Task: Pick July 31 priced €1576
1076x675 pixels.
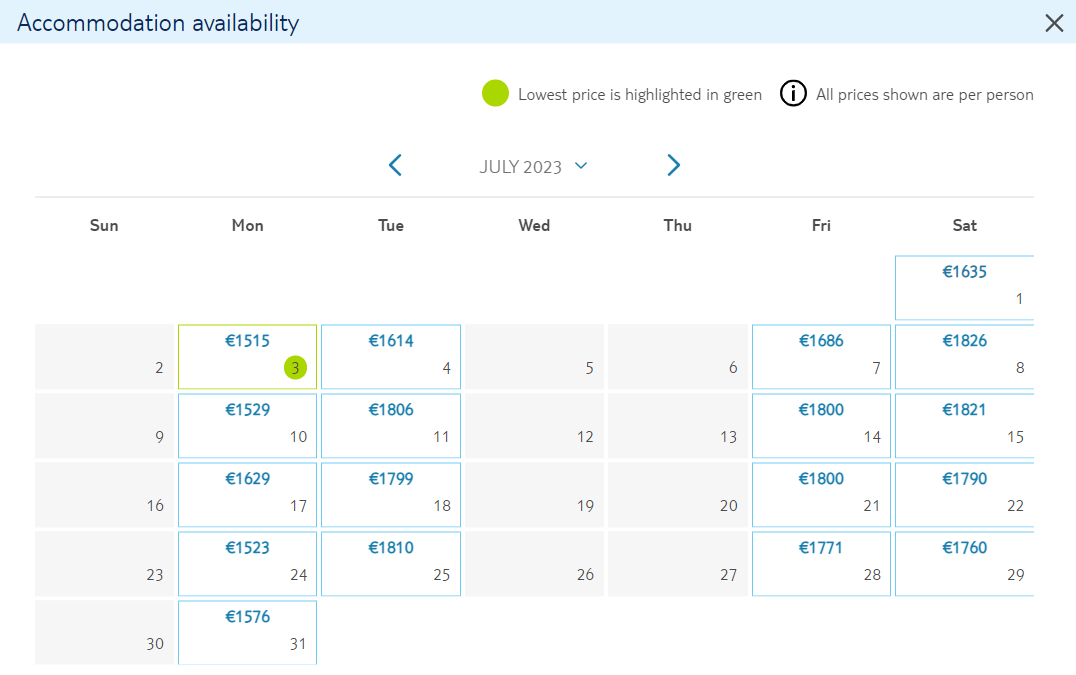Action: [x=247, y=632]
